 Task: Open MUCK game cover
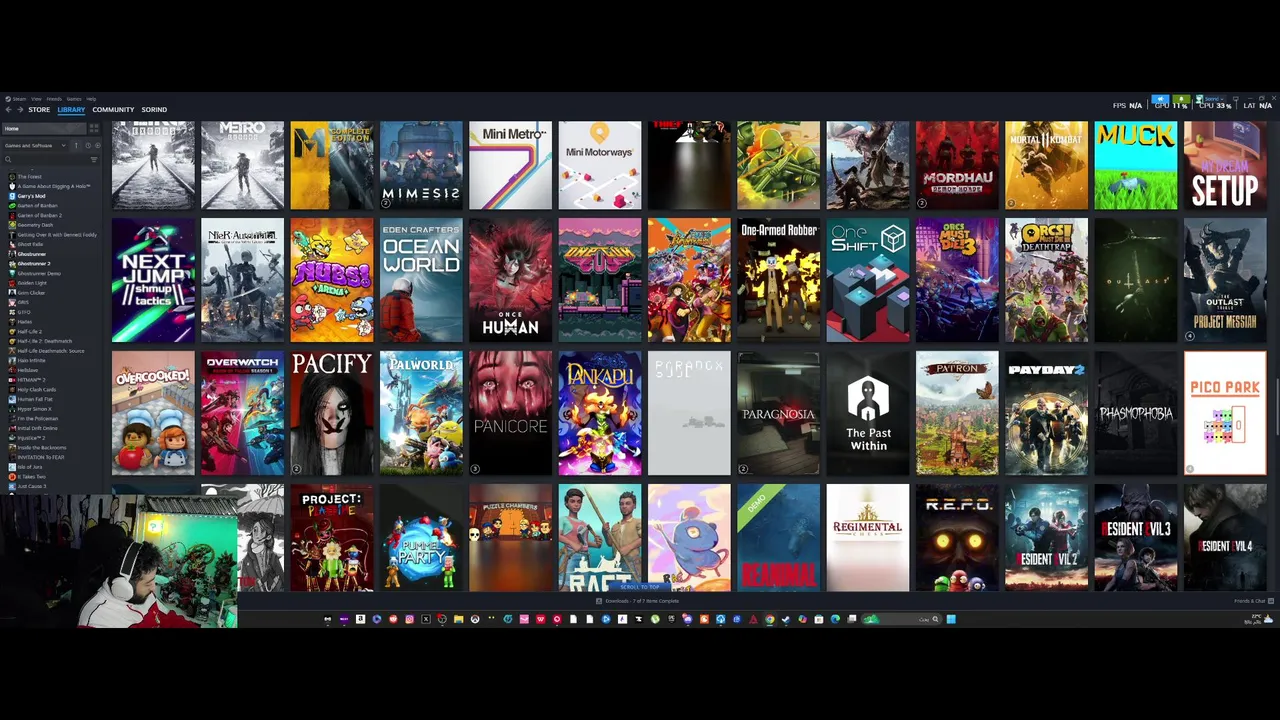point(1136,165)
